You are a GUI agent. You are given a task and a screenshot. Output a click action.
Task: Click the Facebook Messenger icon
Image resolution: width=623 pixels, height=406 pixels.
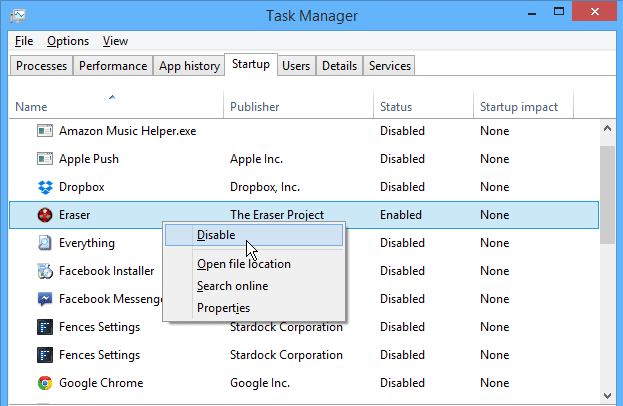[x=45, y=299]
